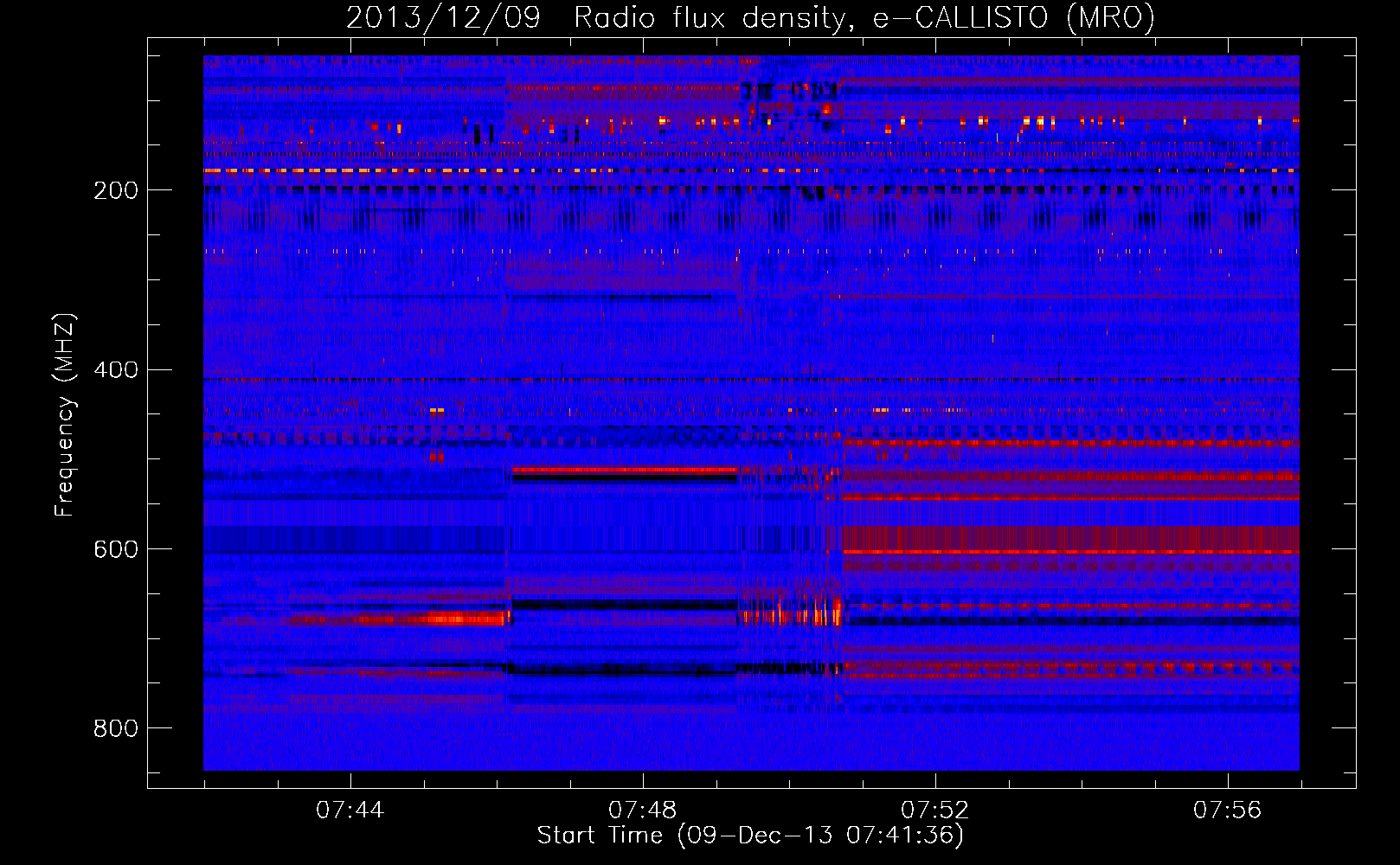Click the '07:44' time tick label
The height and width of the screenshot is (865, 1400).
tap(350, 810)
